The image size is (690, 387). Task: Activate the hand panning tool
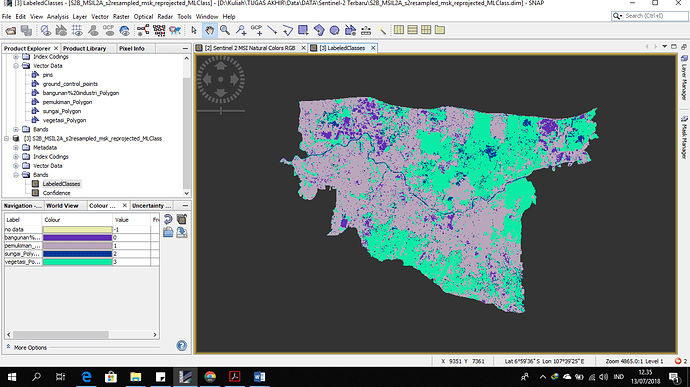(209, 30)
